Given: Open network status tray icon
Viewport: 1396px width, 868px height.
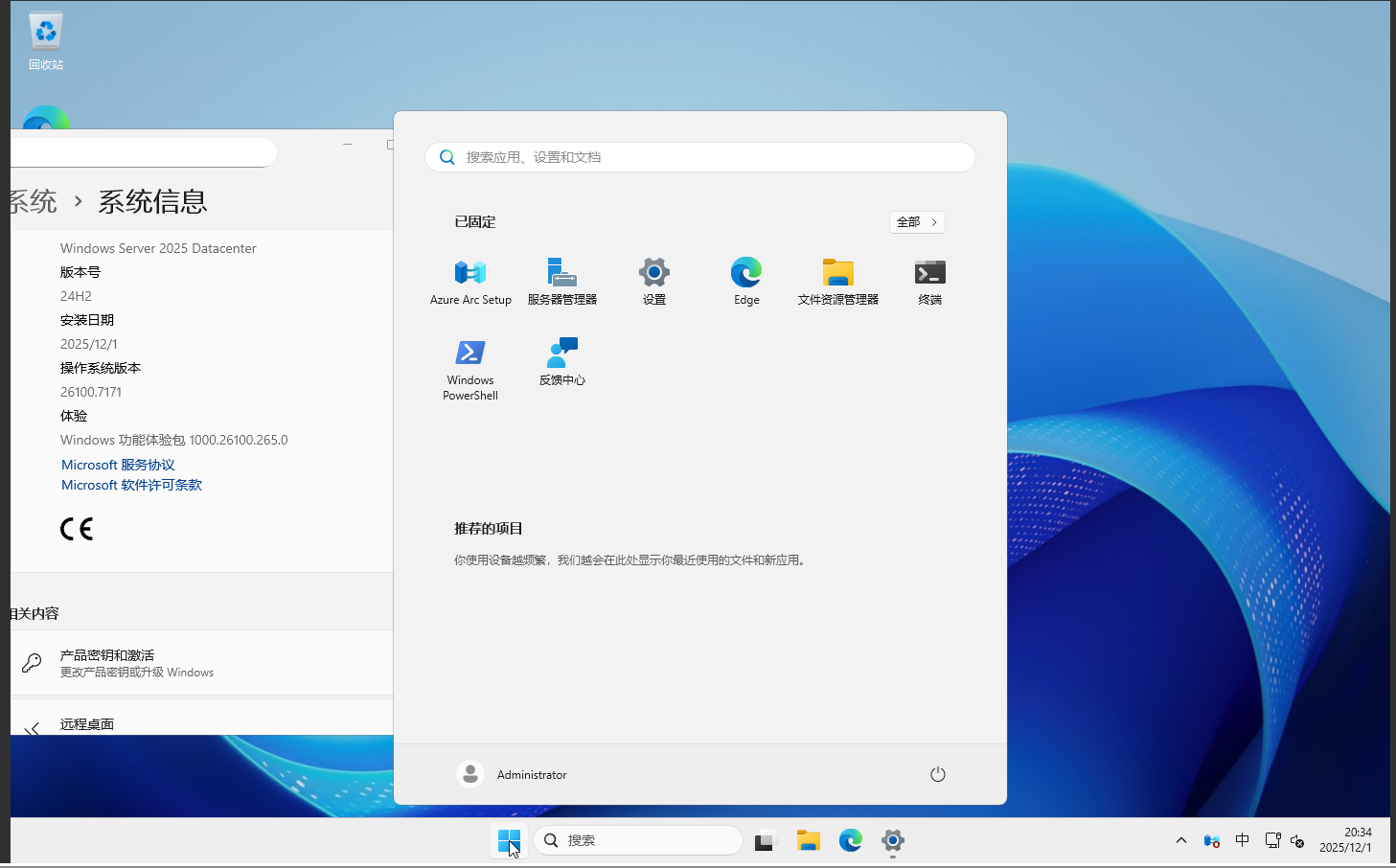Looking at the screenshot, I should pyautogui.click(x=1272, y=840).
